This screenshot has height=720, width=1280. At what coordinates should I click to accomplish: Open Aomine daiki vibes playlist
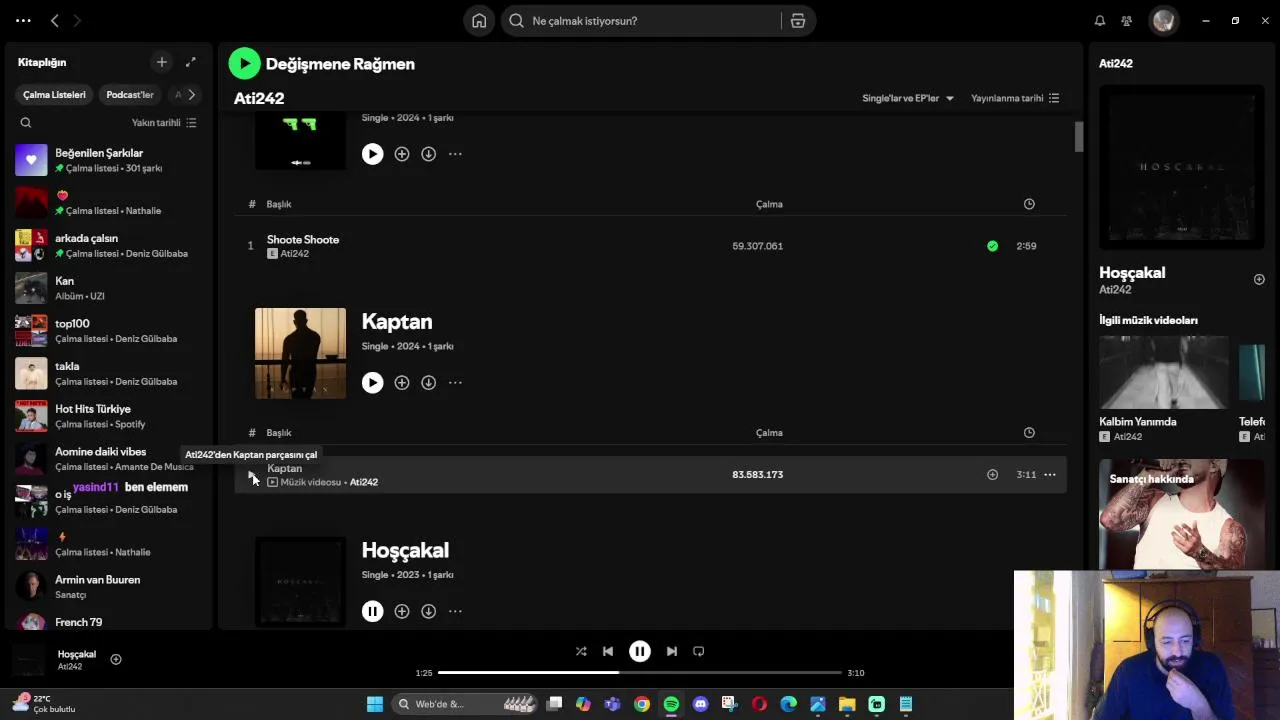pyautogui.click(x=108, y=459)
